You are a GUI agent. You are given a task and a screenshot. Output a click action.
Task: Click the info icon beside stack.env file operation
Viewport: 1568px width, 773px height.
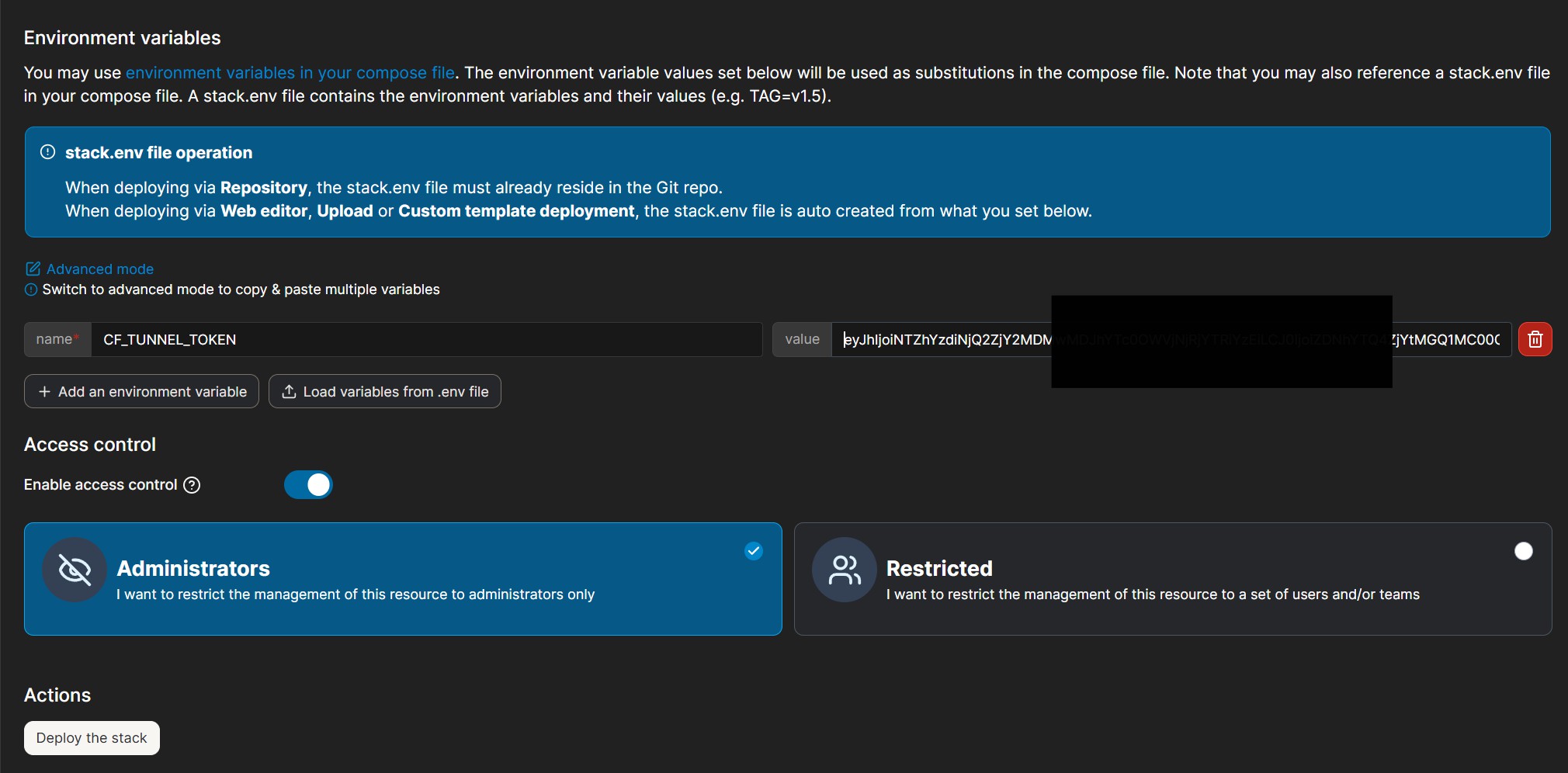[x=47, y=152]
